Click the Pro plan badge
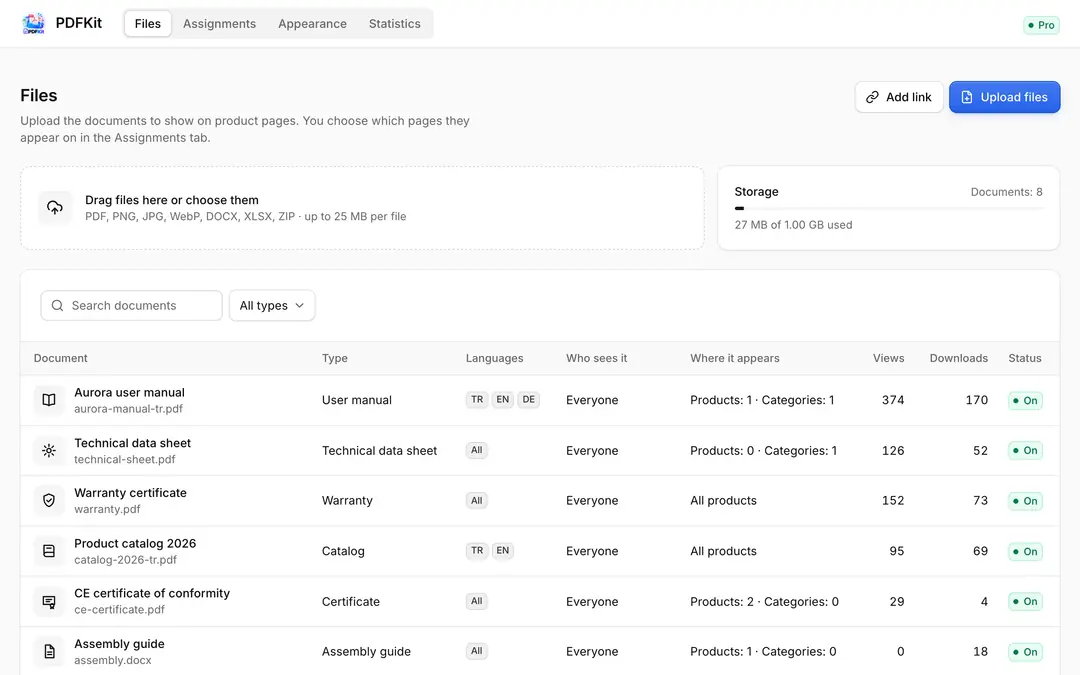Screen dimensions: 1080x675 pos(1041,25)
